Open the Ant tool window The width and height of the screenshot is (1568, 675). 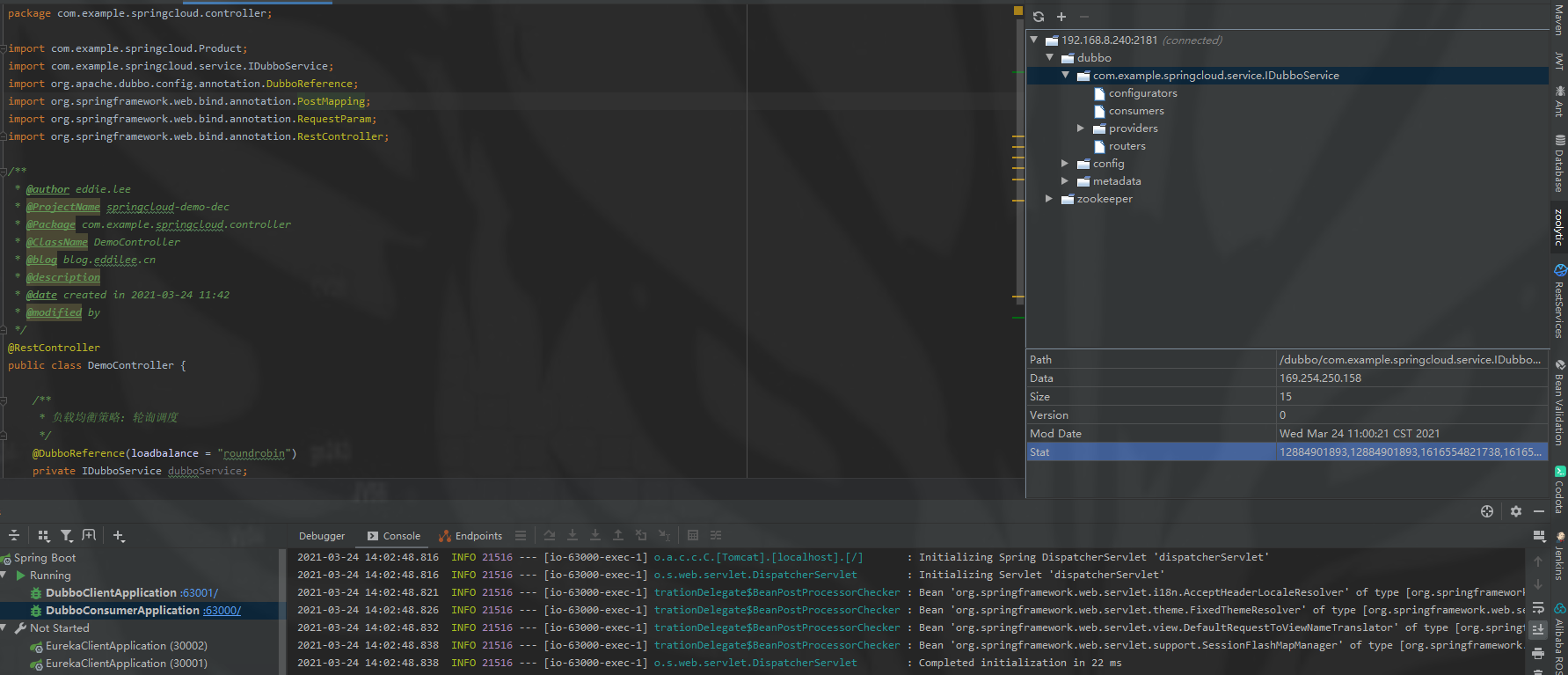point(1558,101)
